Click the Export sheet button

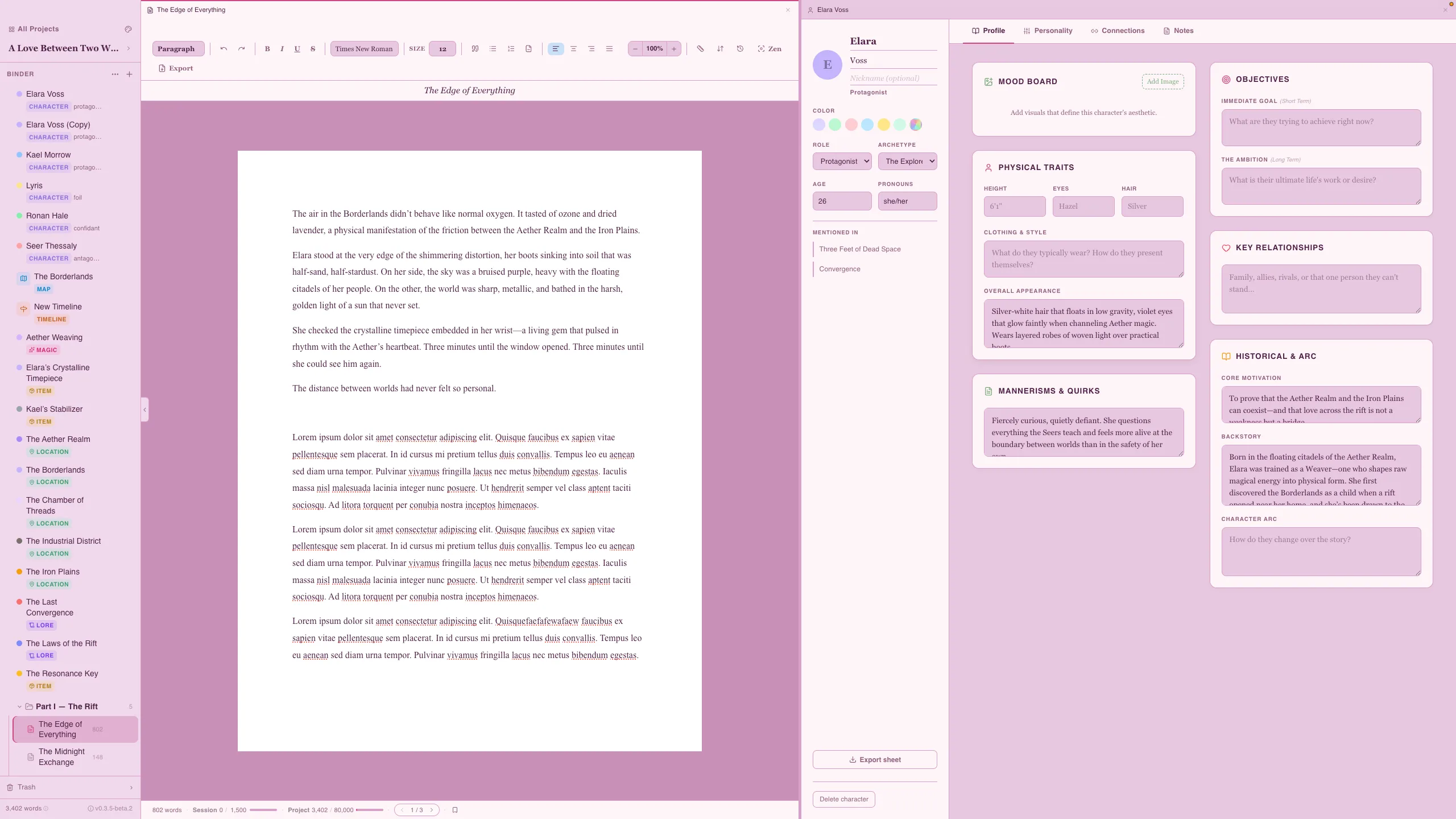pos(874,759)
